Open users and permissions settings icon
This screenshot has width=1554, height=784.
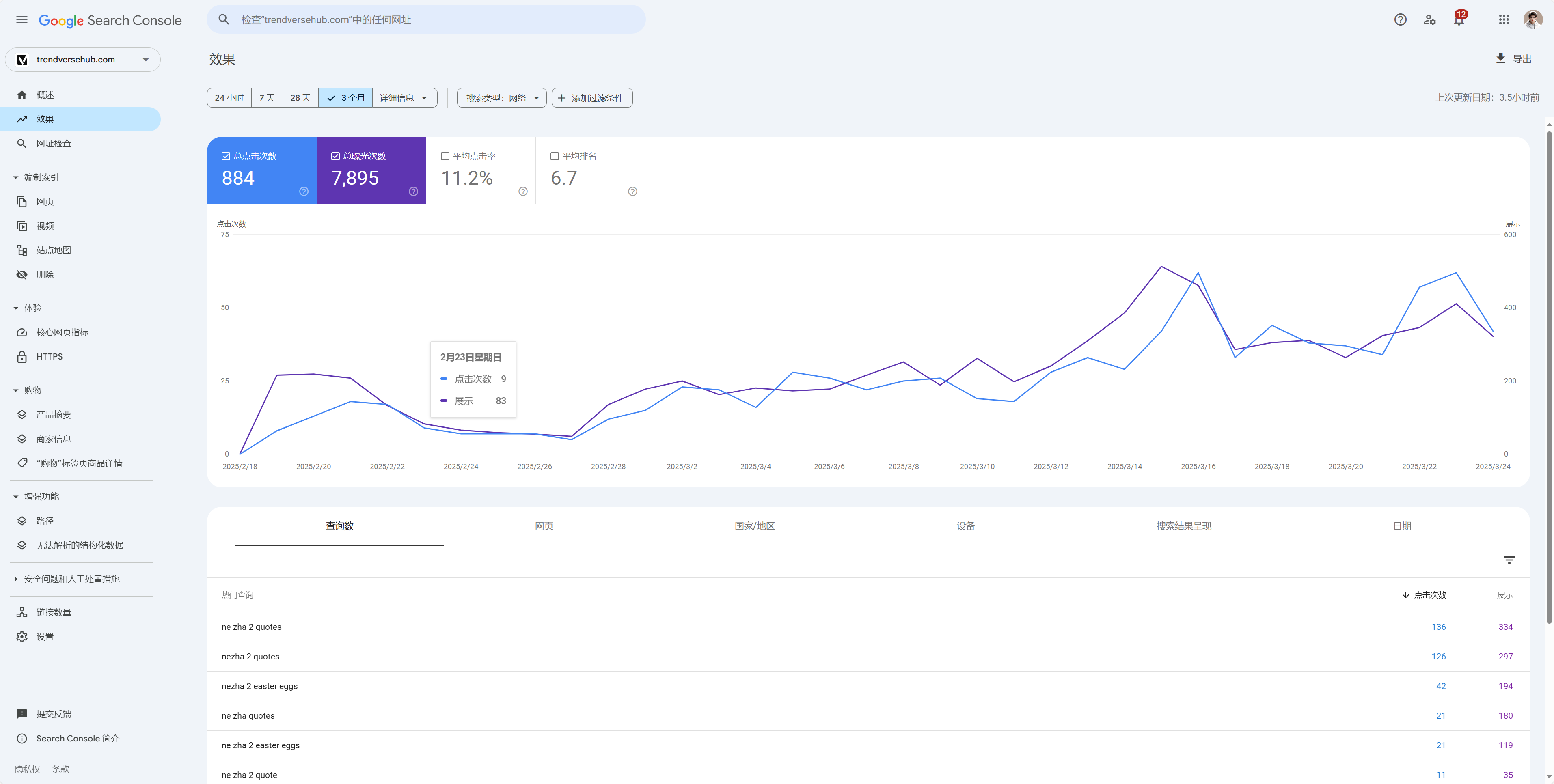(x=1430, y=20)
